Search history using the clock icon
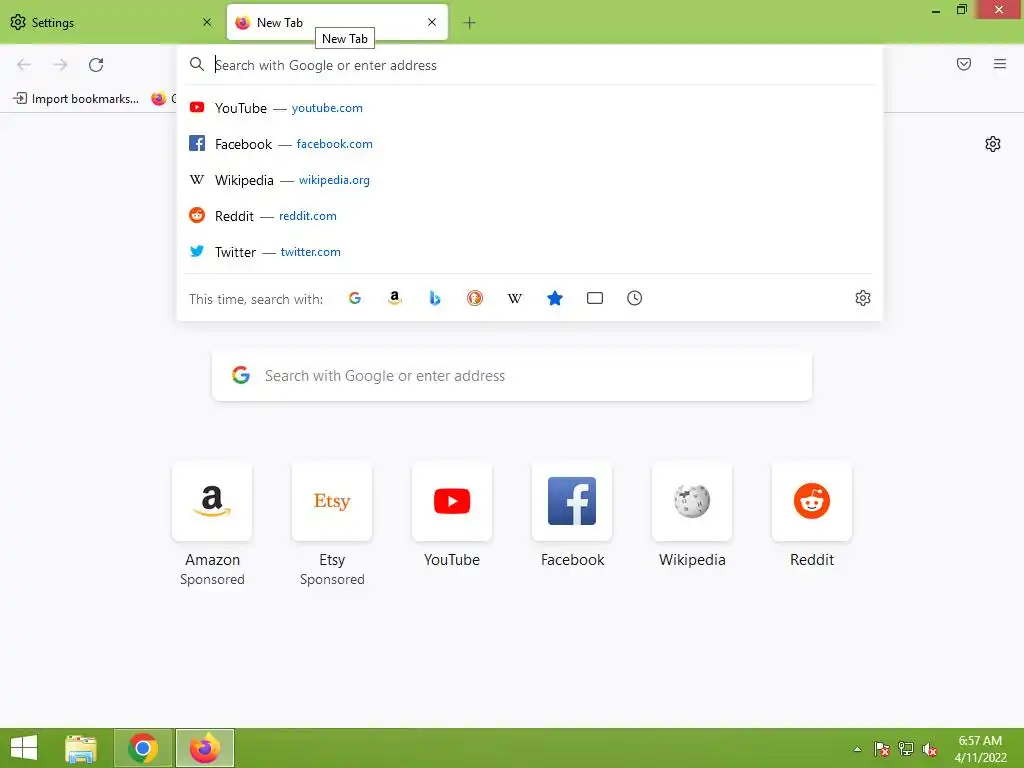This screenshot has width=1024, height=768. tap(634, 298)
